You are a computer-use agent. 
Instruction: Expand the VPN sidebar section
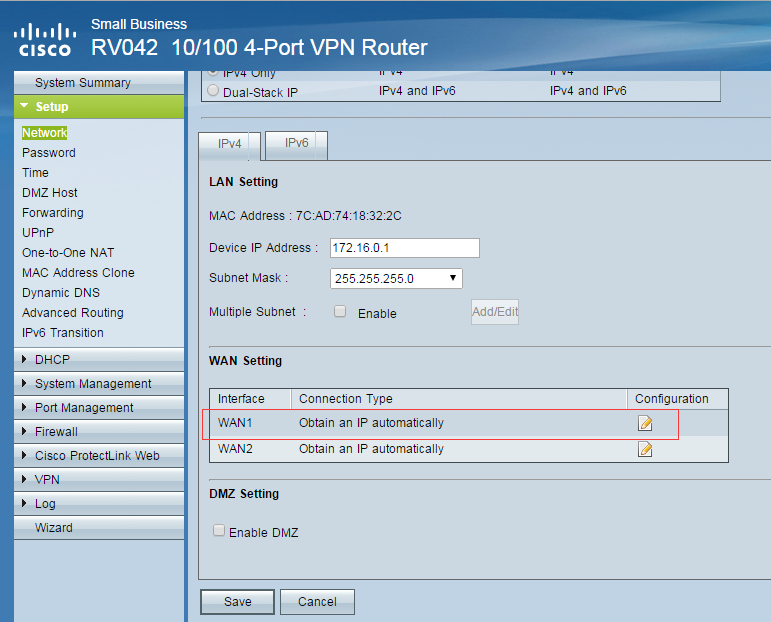(47, 480)
